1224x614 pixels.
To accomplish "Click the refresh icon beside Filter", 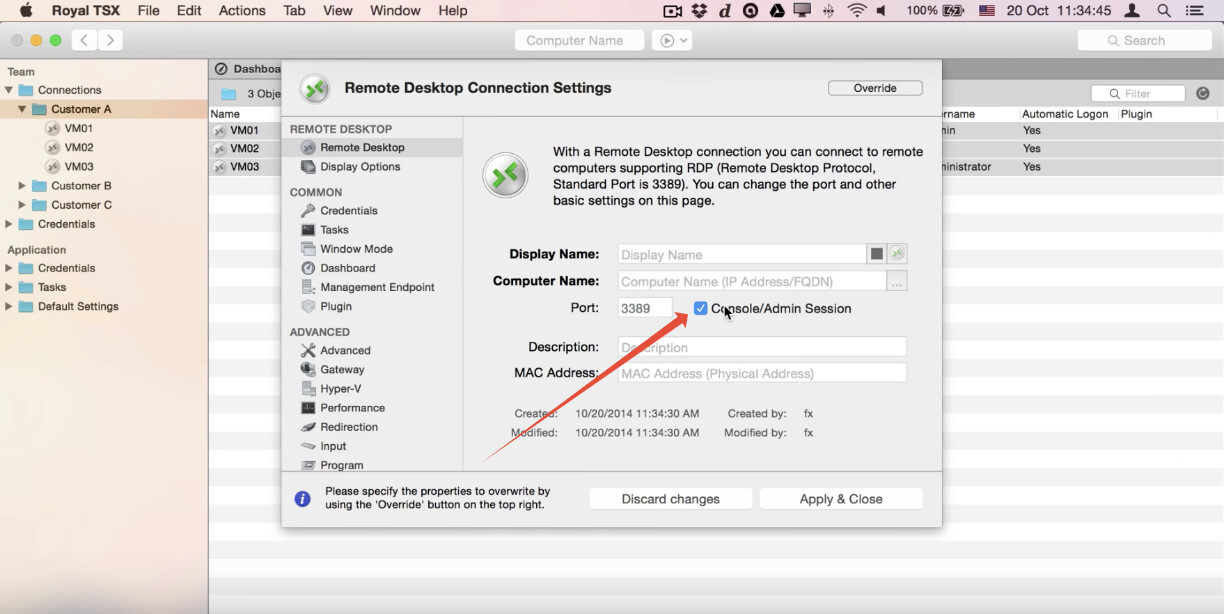I will [1202, 94].
